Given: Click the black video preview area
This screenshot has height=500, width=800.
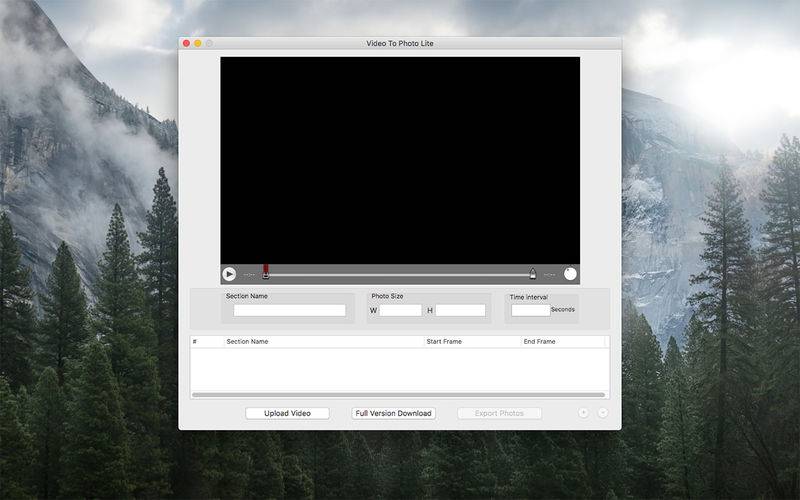Looking at the screenshot, I should tap(400, 160).
